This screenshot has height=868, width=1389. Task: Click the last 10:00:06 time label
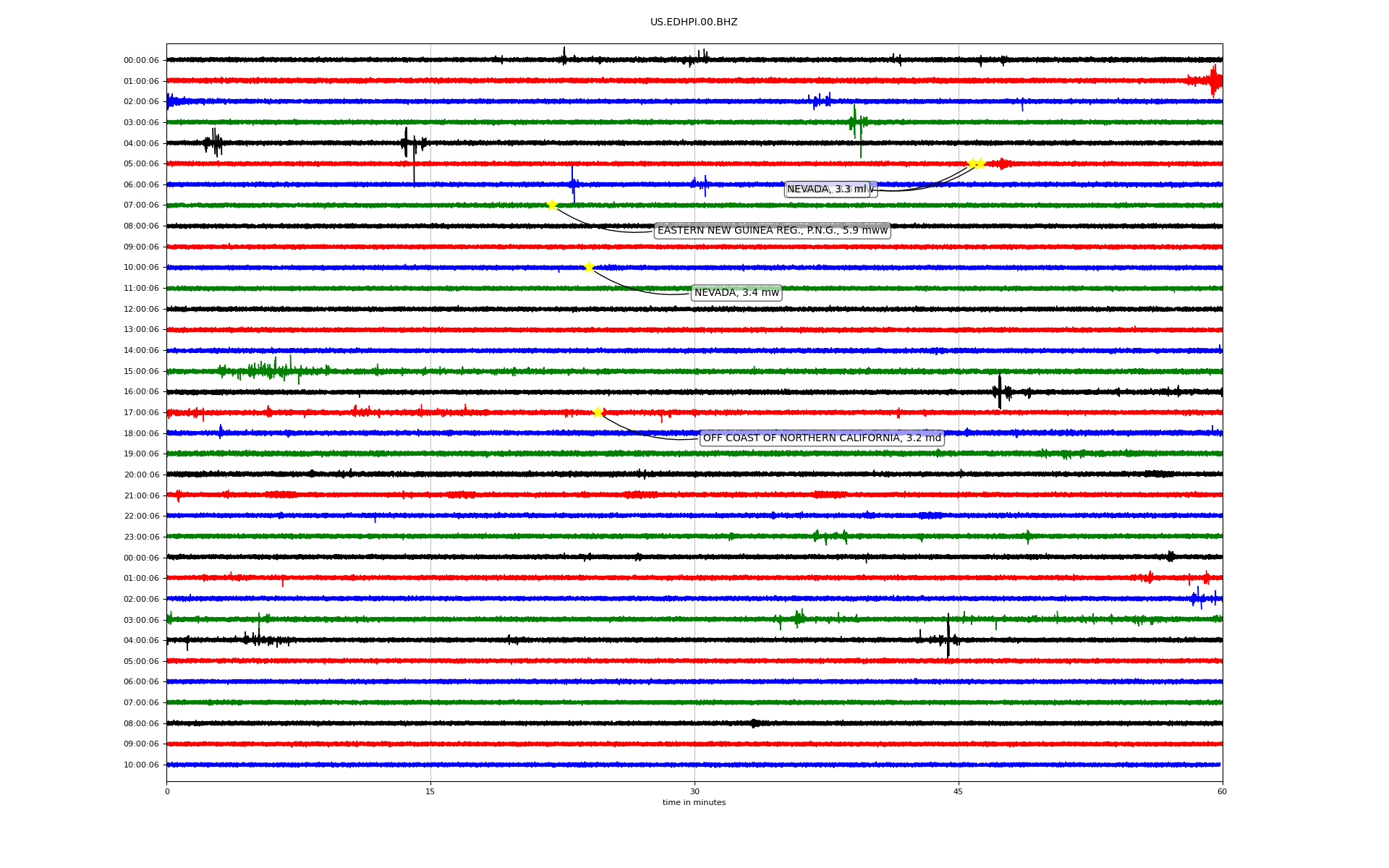[x=141, y=765]
